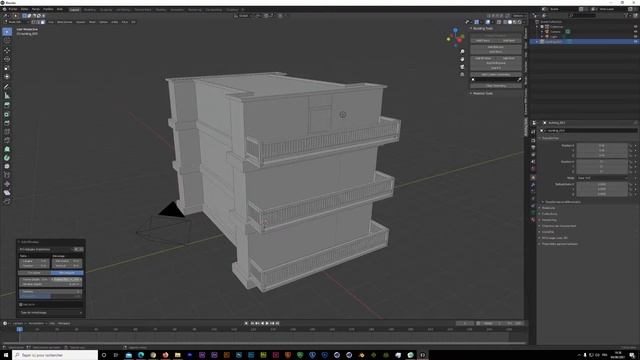Click the viewport zoom magnifier icon

pos(462,52)
